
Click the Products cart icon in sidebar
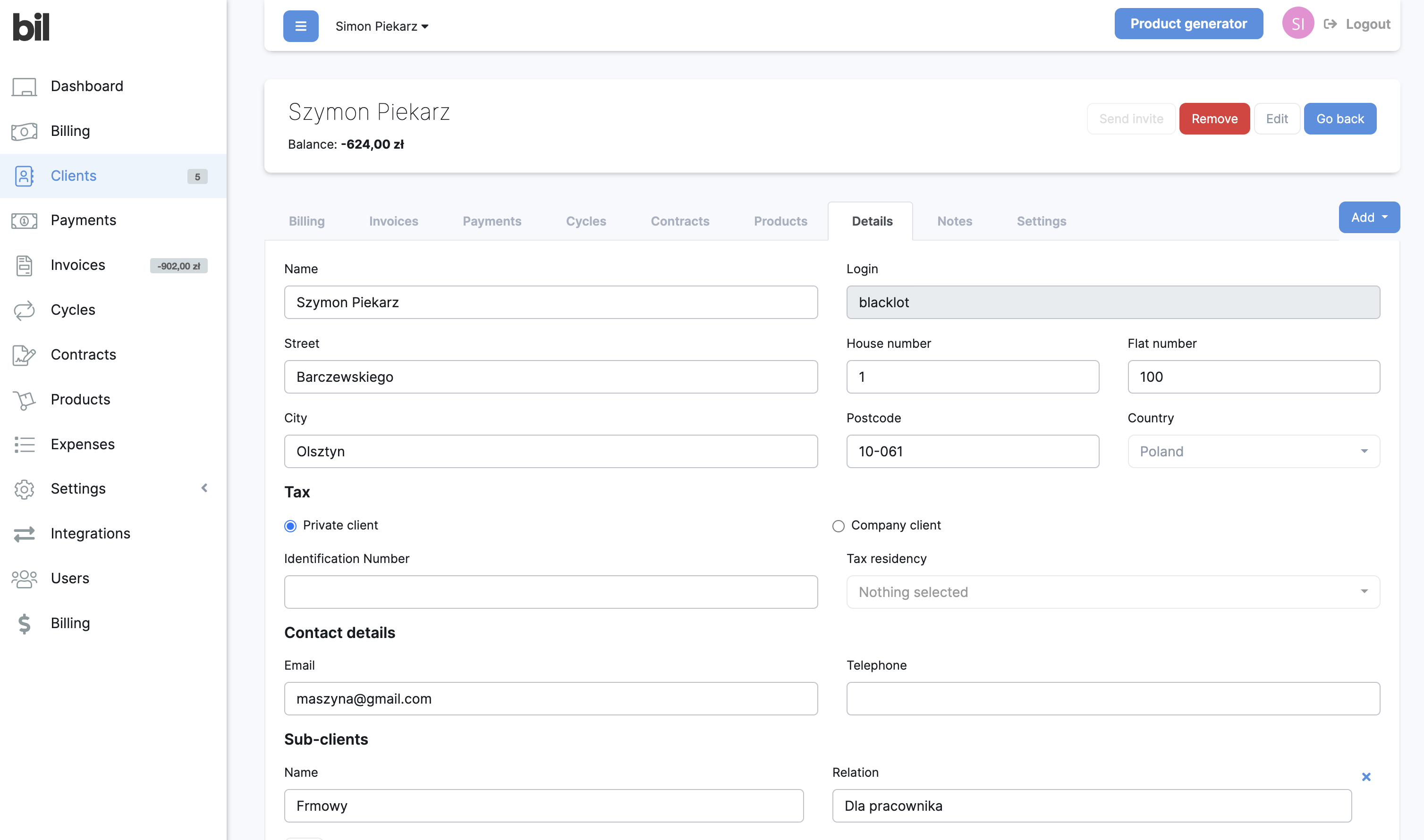coord(25,400)
